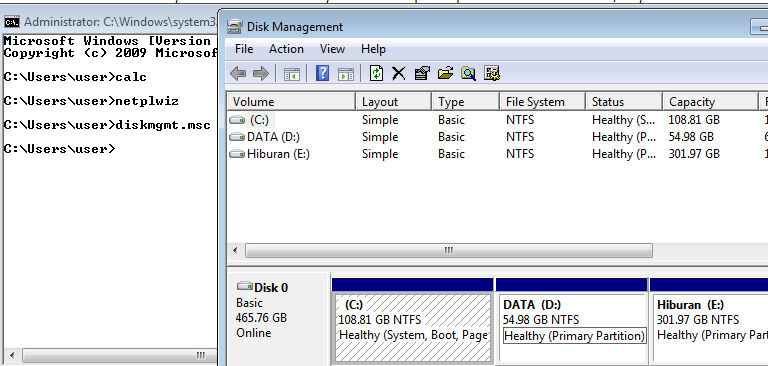
Task: Select the DATA (D:) volume row
Action: coord(498,137)
